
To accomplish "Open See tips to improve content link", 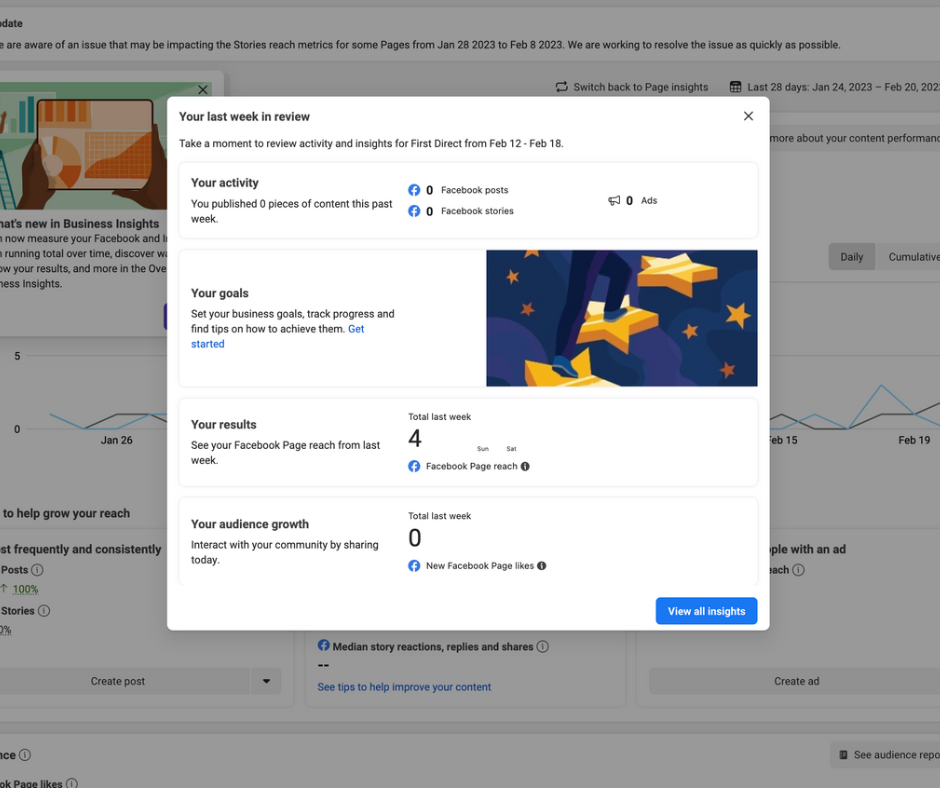I will tap(404, 687).
